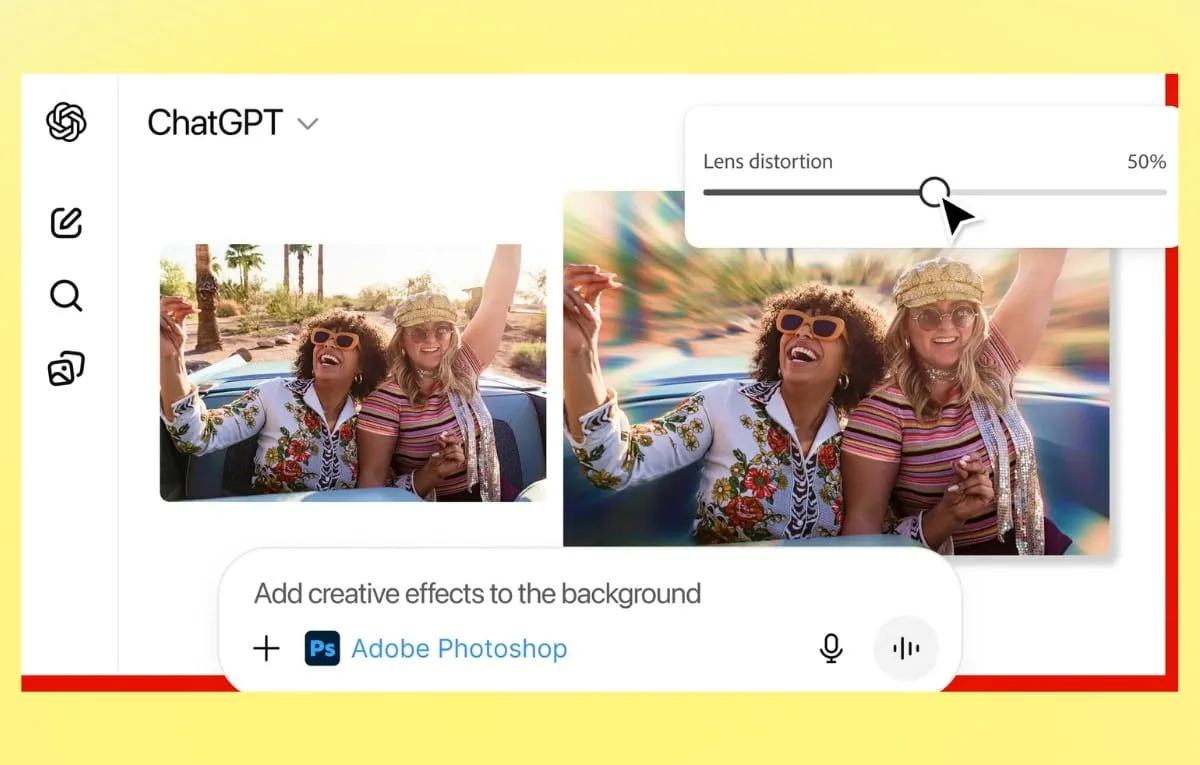
Task: Click the filled left part of slider track
Action: click(x=810, y=192)
